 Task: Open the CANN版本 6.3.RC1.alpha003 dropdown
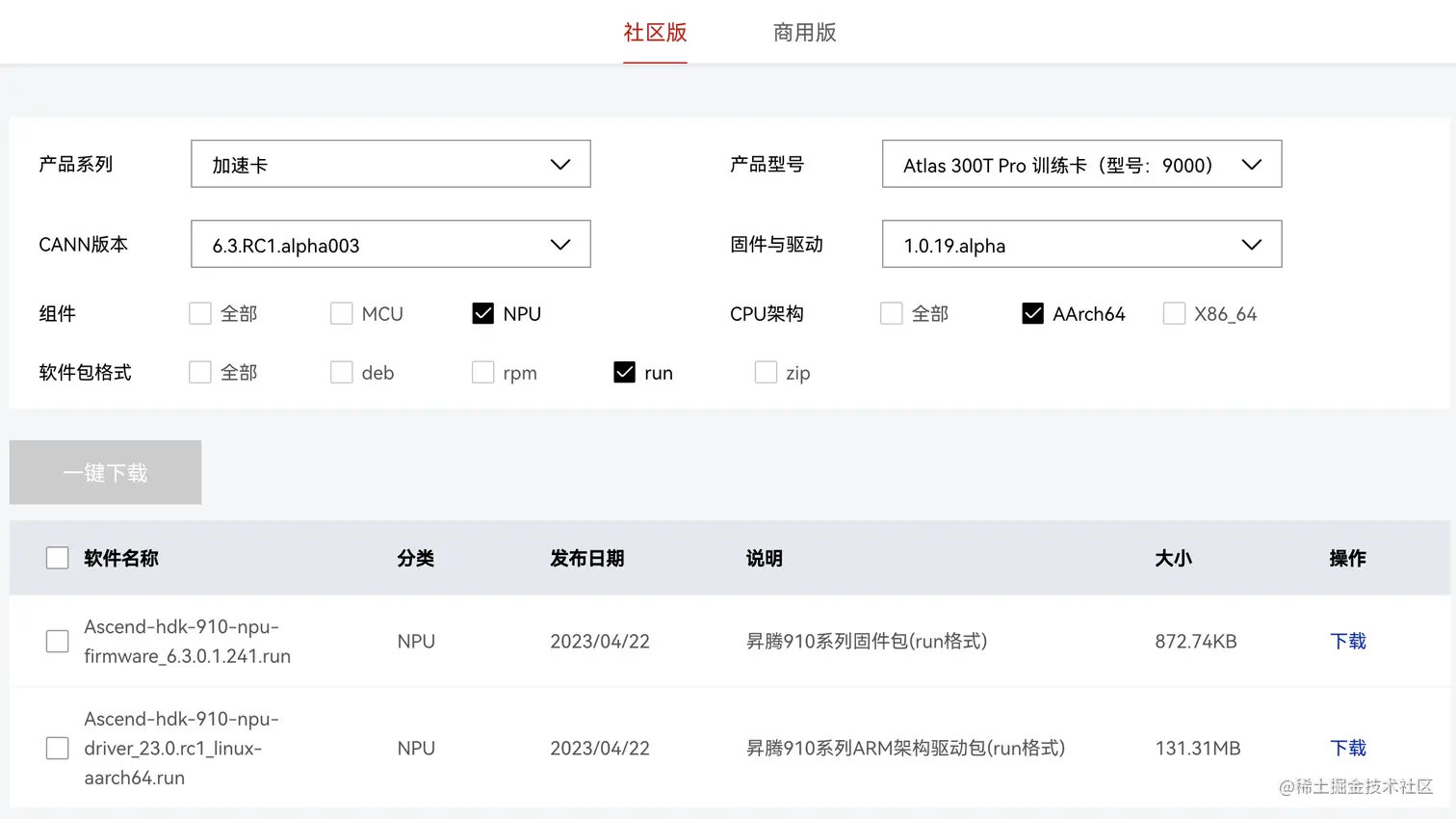390,245
